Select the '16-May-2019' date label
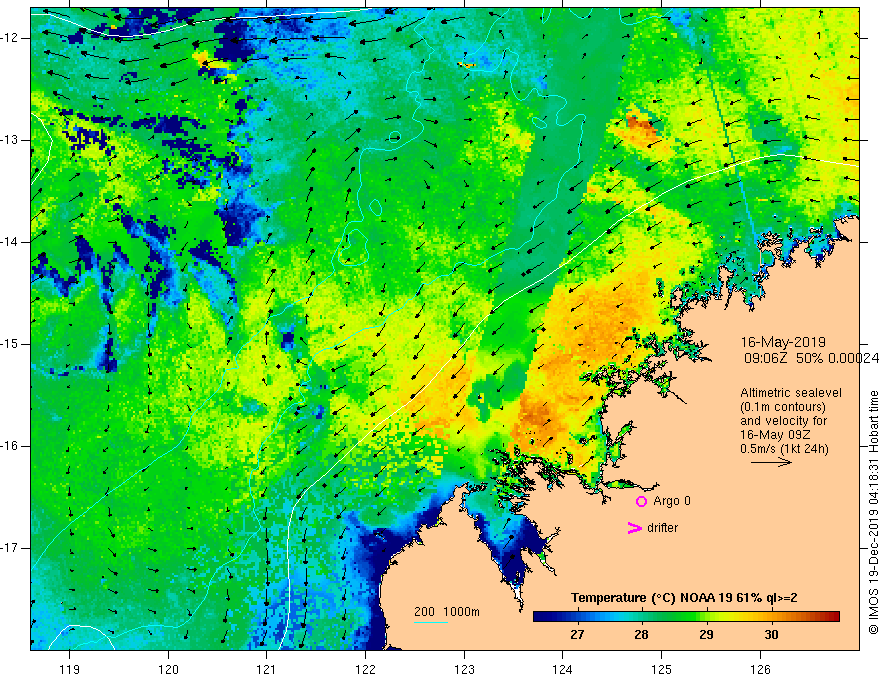This screenshot has width=880, height=680. (783, 342)
